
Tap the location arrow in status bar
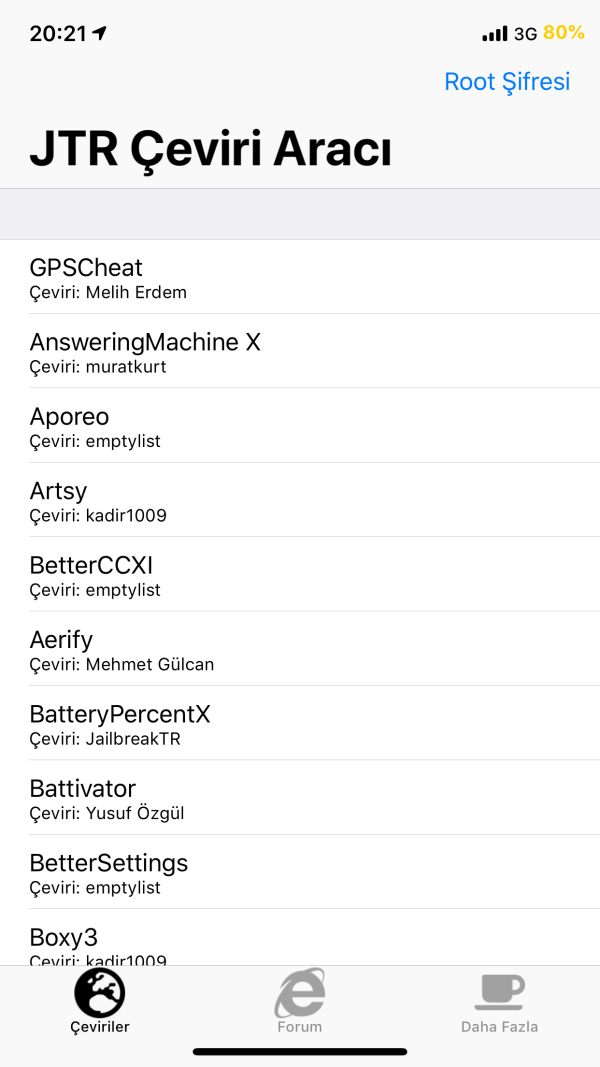point(100,33)
